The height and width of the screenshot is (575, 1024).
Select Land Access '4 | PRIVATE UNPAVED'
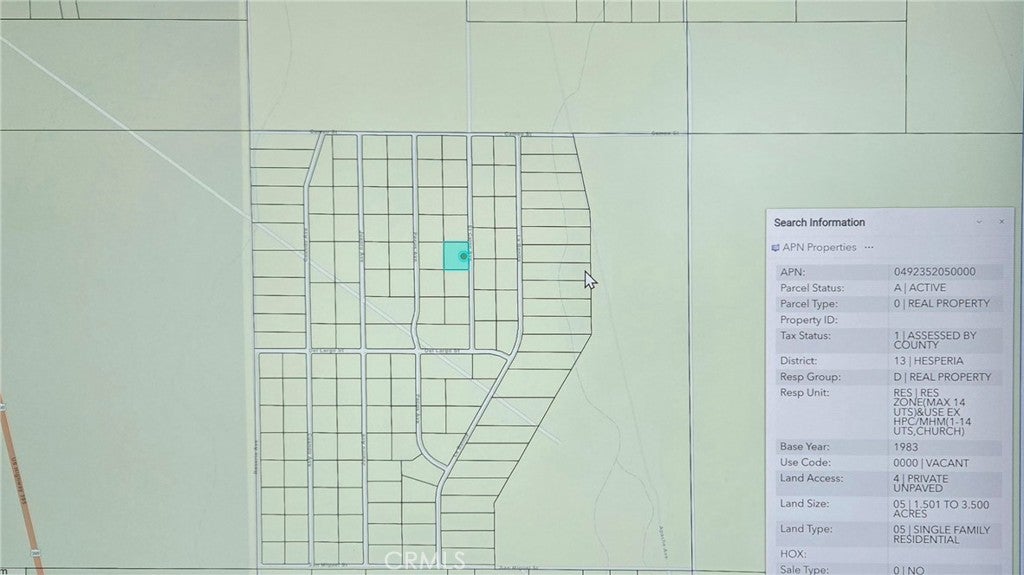[921, 484]
